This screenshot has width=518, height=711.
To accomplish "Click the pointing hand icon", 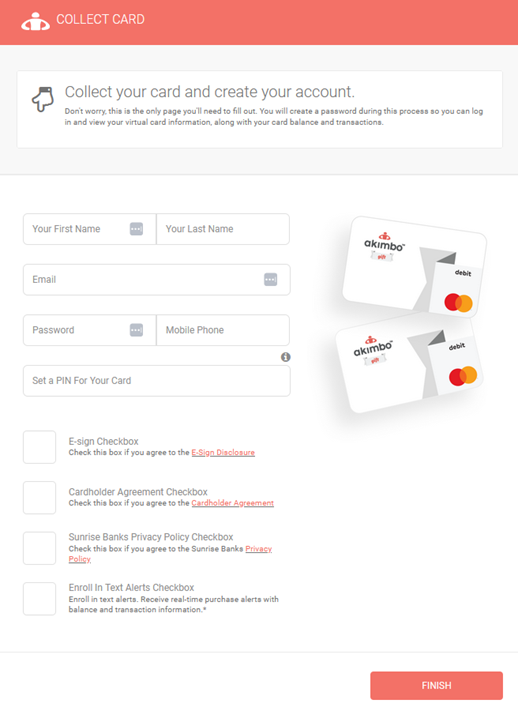I will coord(43,99).
